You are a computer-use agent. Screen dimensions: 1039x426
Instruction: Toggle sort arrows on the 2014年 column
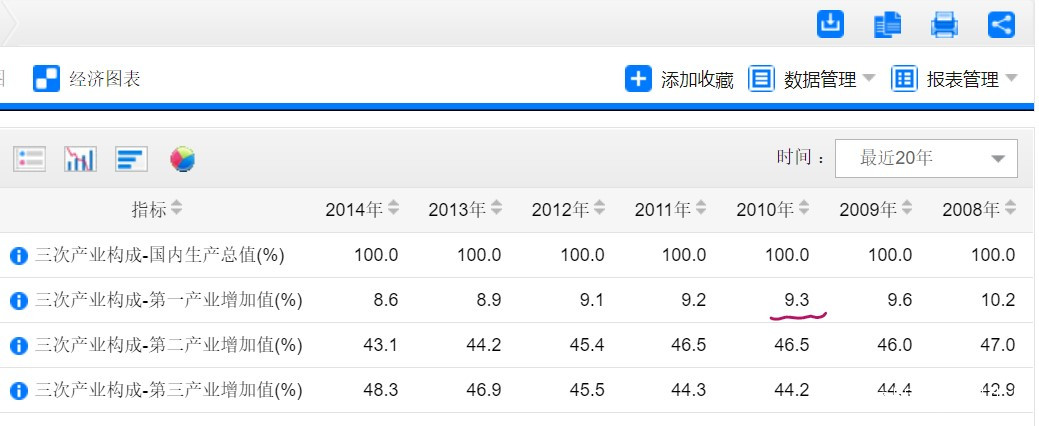click(x=394, y=209)
